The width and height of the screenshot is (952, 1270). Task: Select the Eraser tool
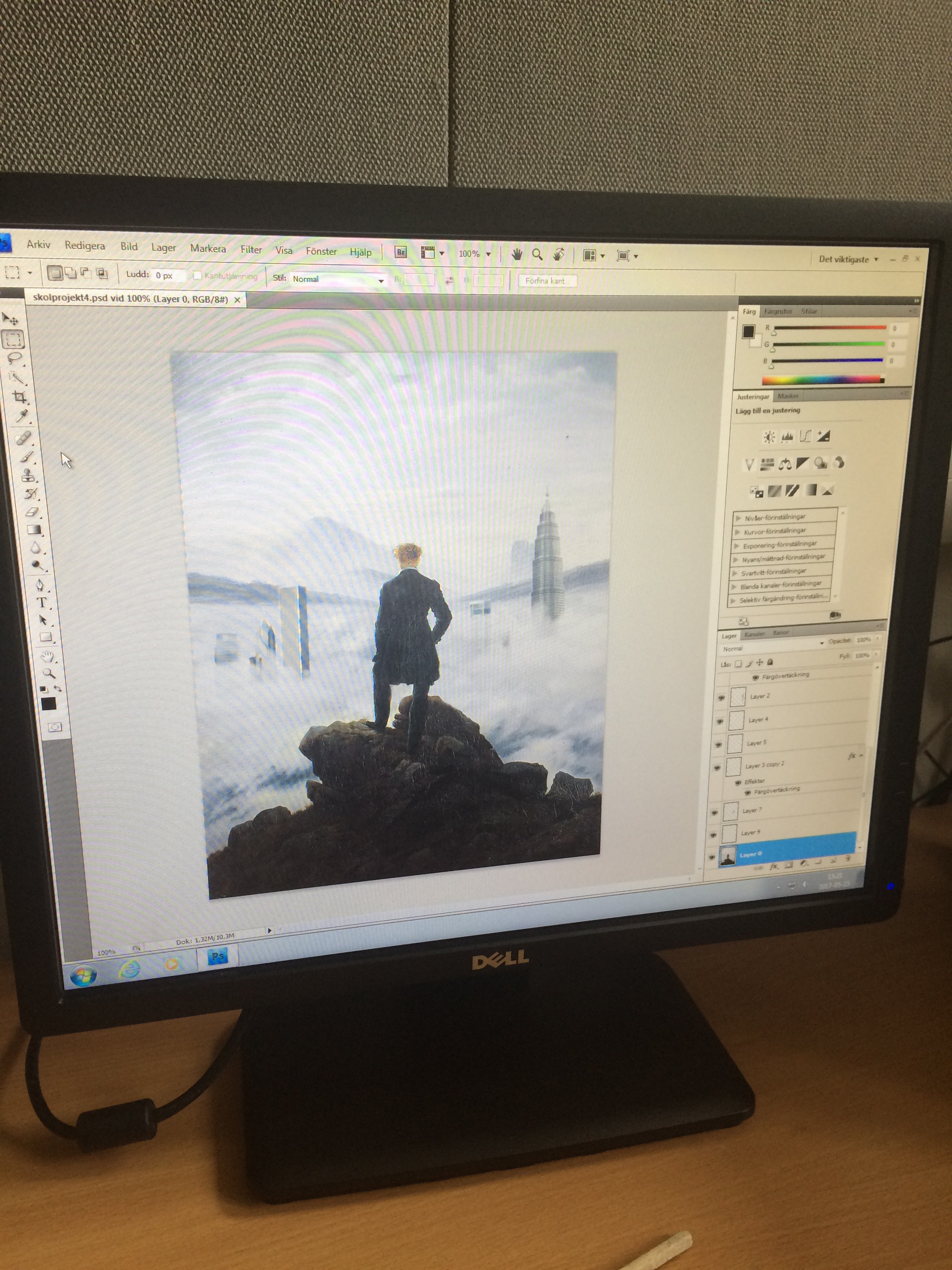[32, 512]
